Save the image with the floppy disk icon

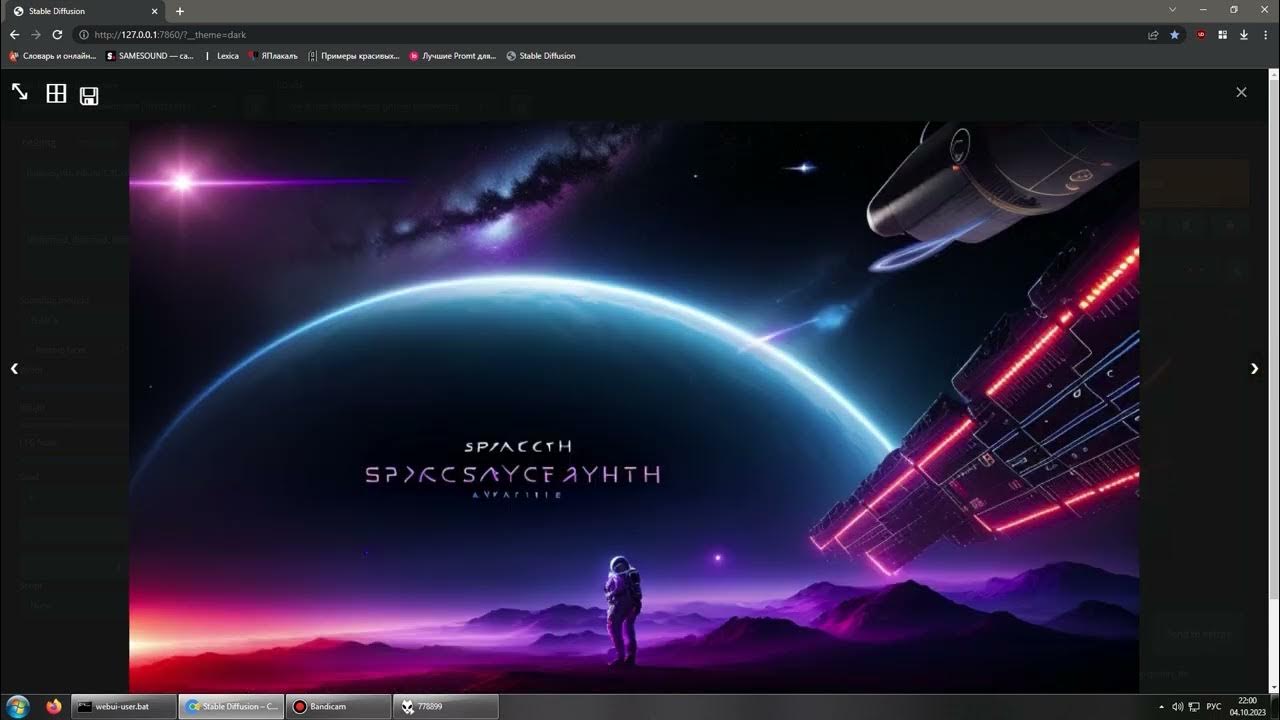(89, 96)
